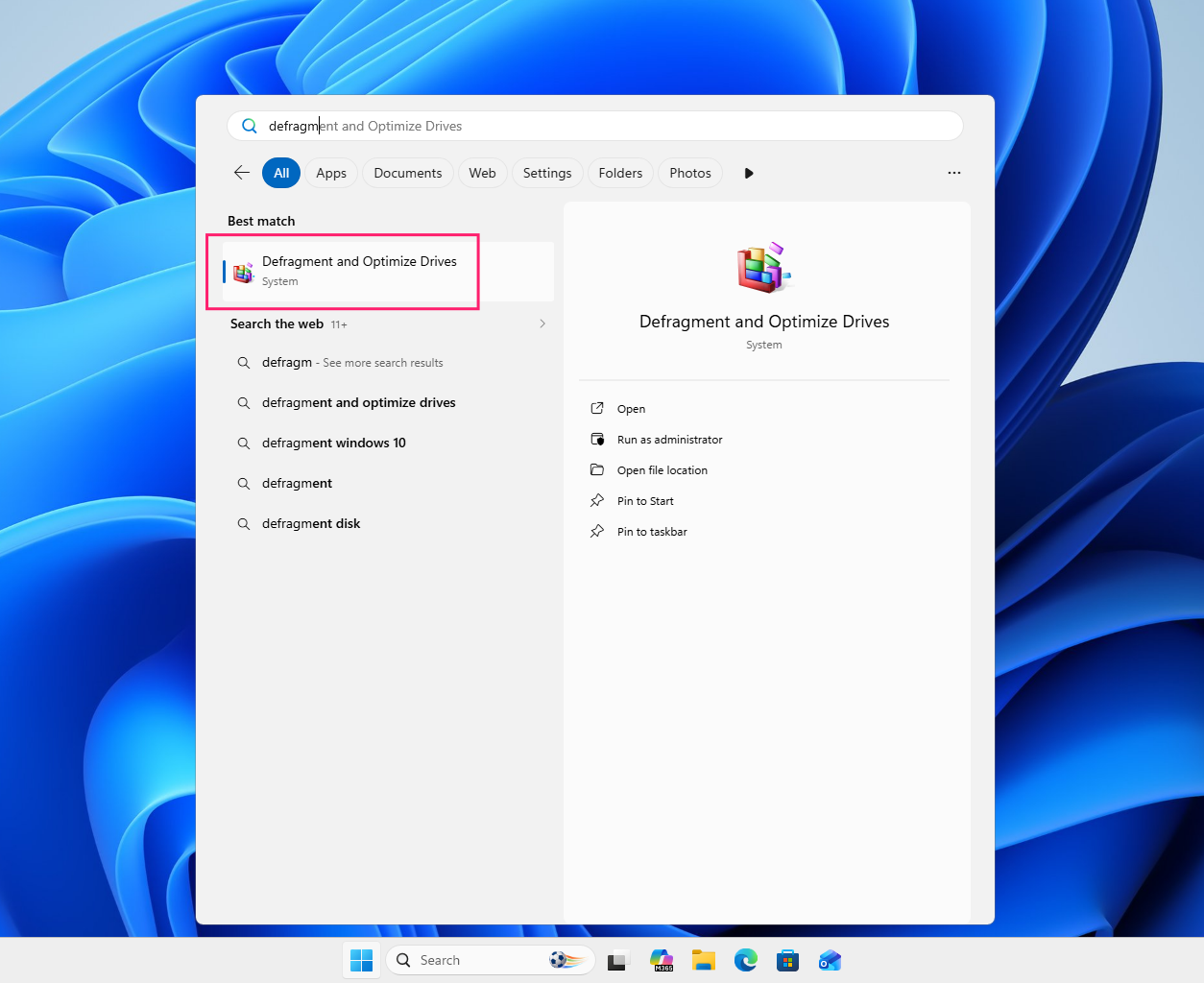Screen dimensions: 1204x983
Task: Click the Pin to taskbar pin icon
Action: tap(597, 531)
